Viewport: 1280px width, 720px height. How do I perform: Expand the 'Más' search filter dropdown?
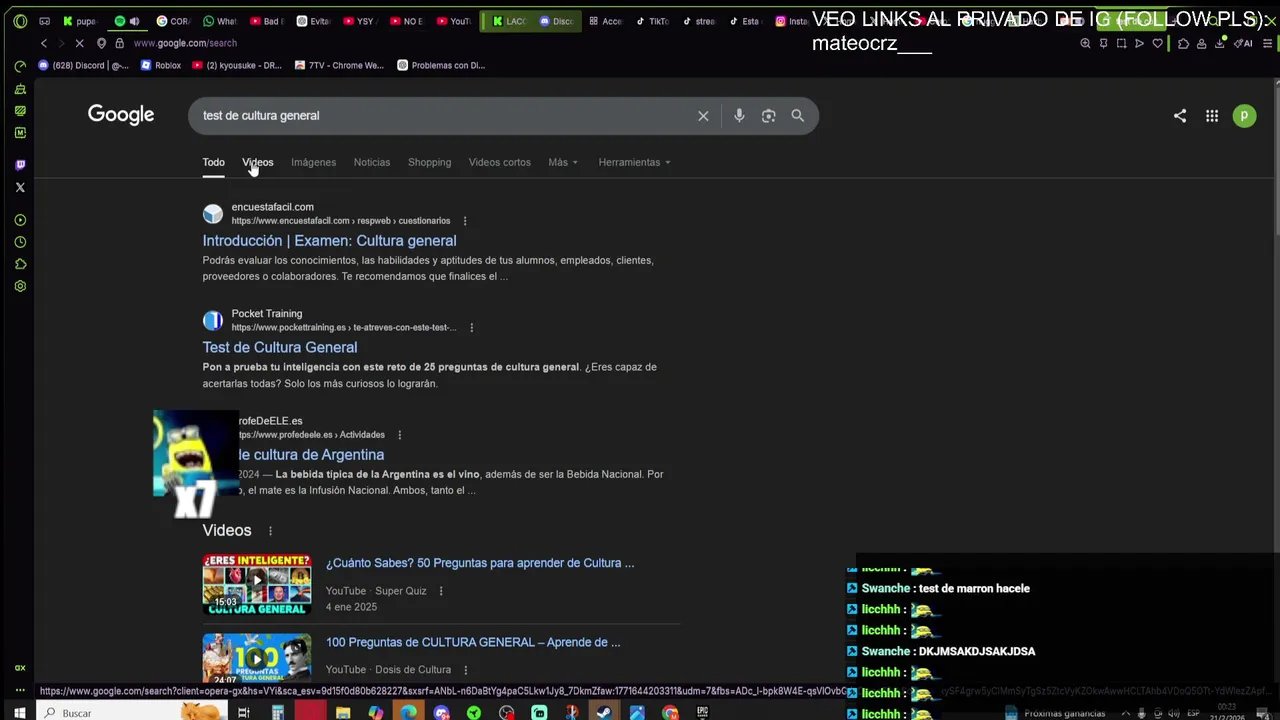[x=563, y=162]
